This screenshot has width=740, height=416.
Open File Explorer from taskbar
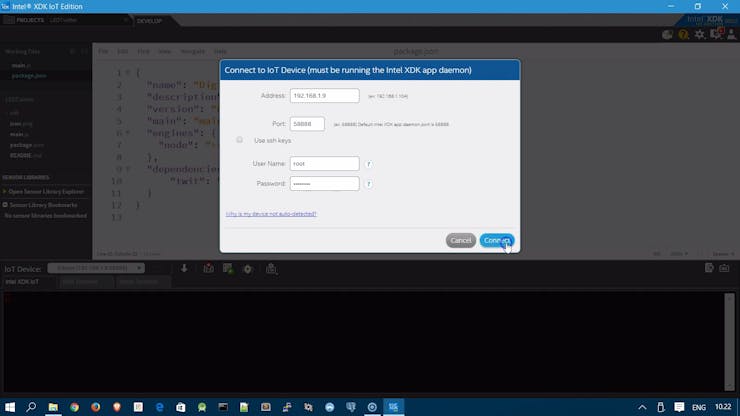pos(53,407)
